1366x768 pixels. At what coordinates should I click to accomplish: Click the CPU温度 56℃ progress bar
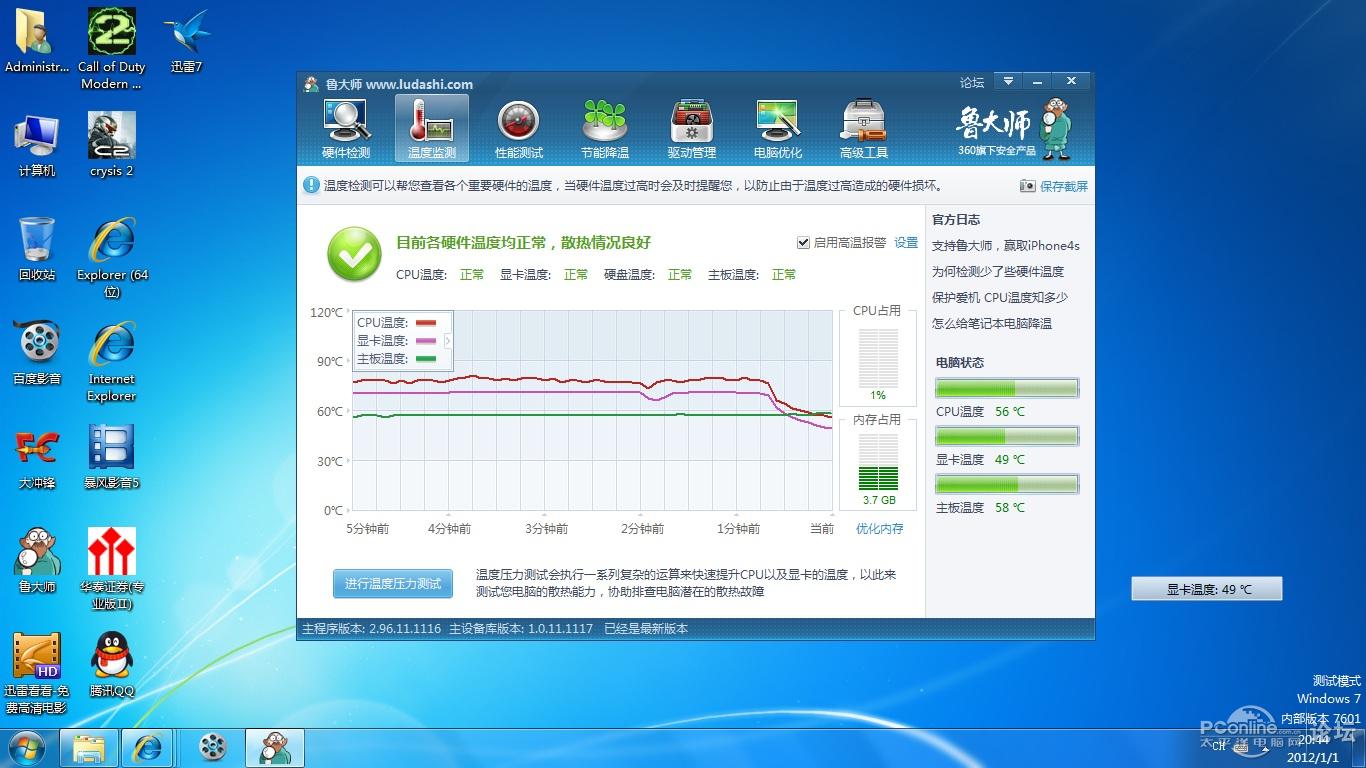click(1007, 388)
